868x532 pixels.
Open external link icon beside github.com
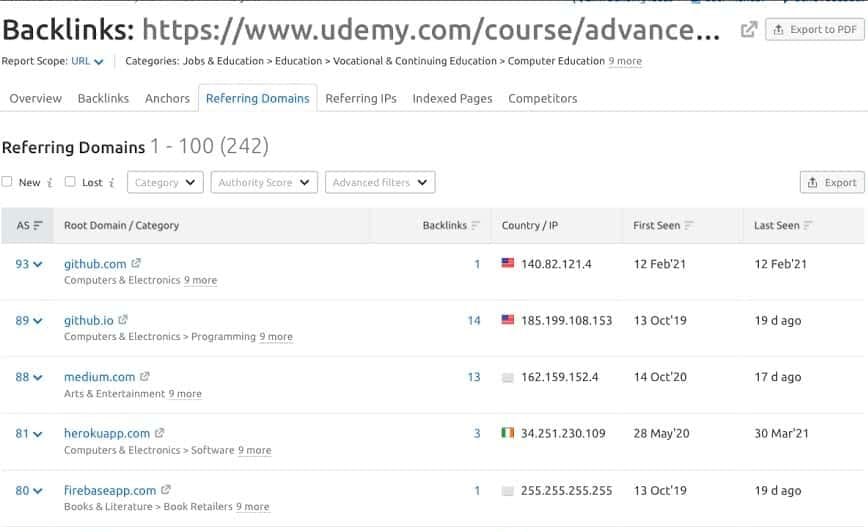tap(136, 263)
